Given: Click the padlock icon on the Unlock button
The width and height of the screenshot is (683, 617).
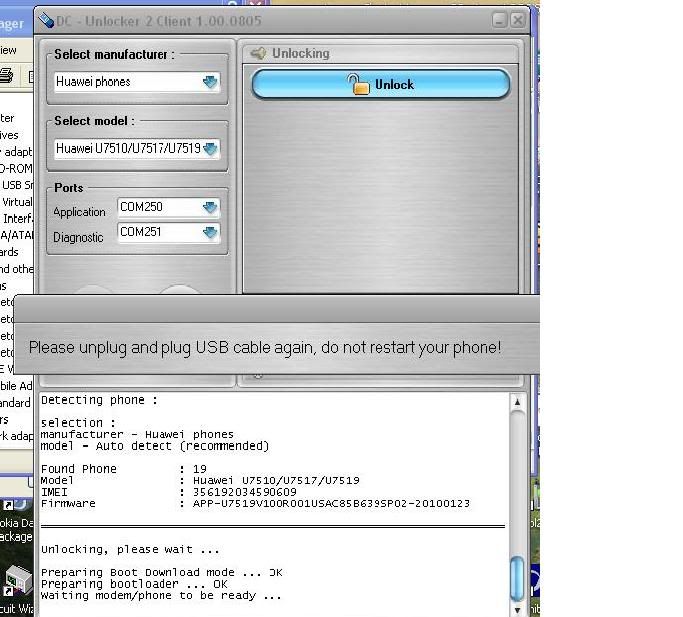Looking at the screenshot, I should tap(358, 84).
